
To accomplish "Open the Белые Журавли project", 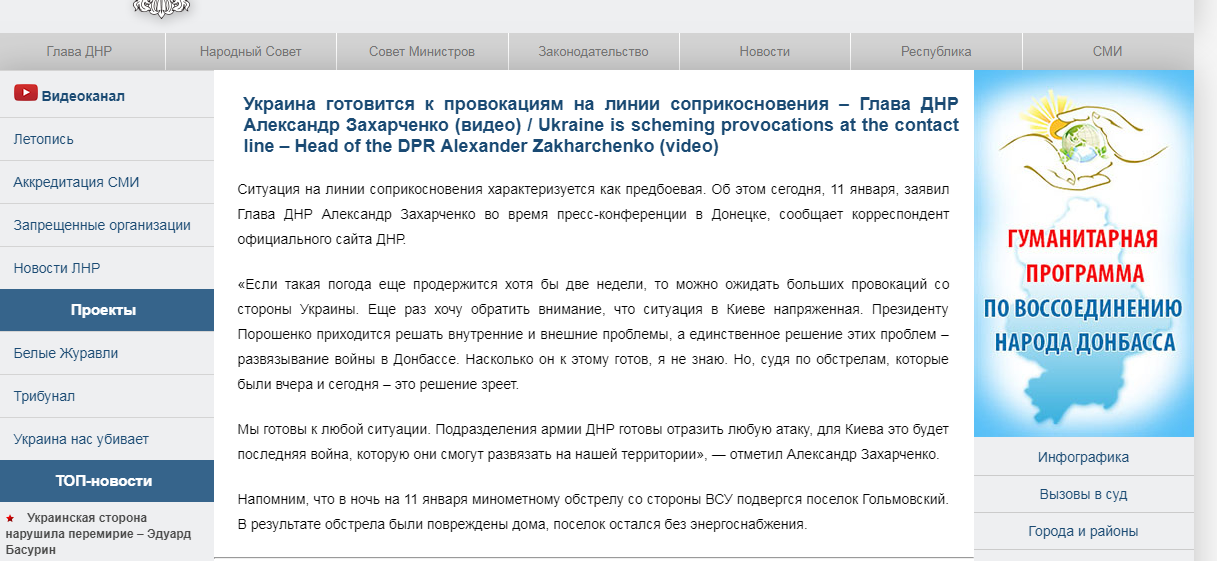I will click(66, 353).
